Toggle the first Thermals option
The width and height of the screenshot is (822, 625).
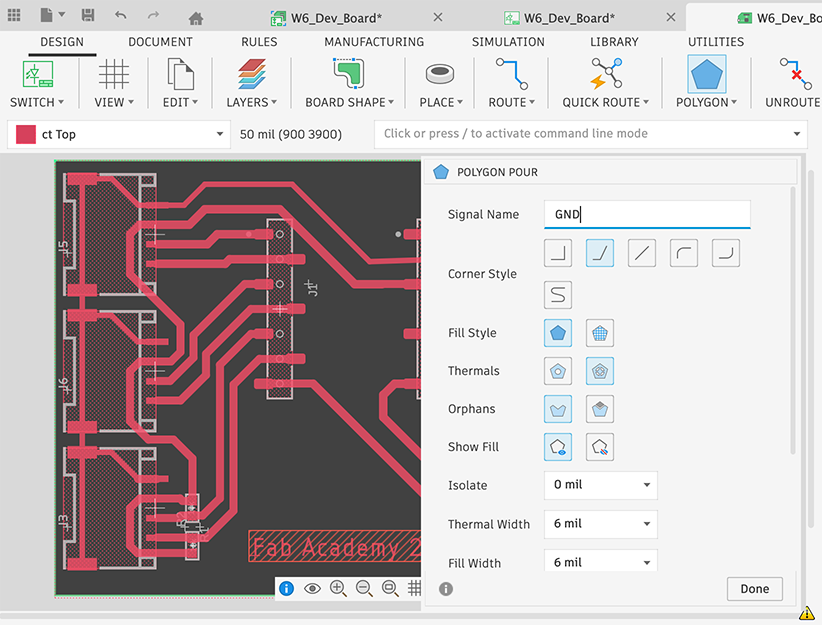click(x=558, y=371)
